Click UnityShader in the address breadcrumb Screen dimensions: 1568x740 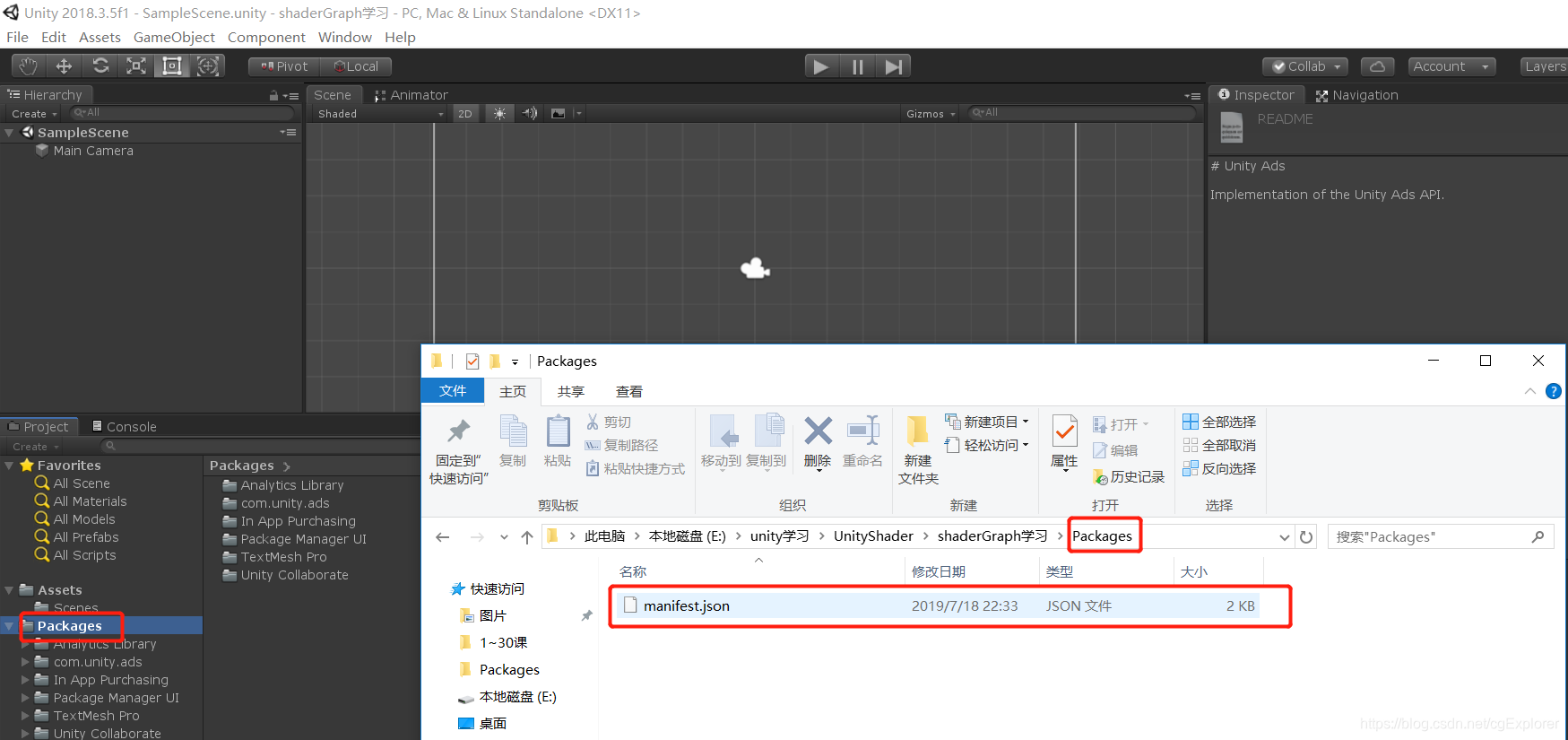(x=873, y=536)
